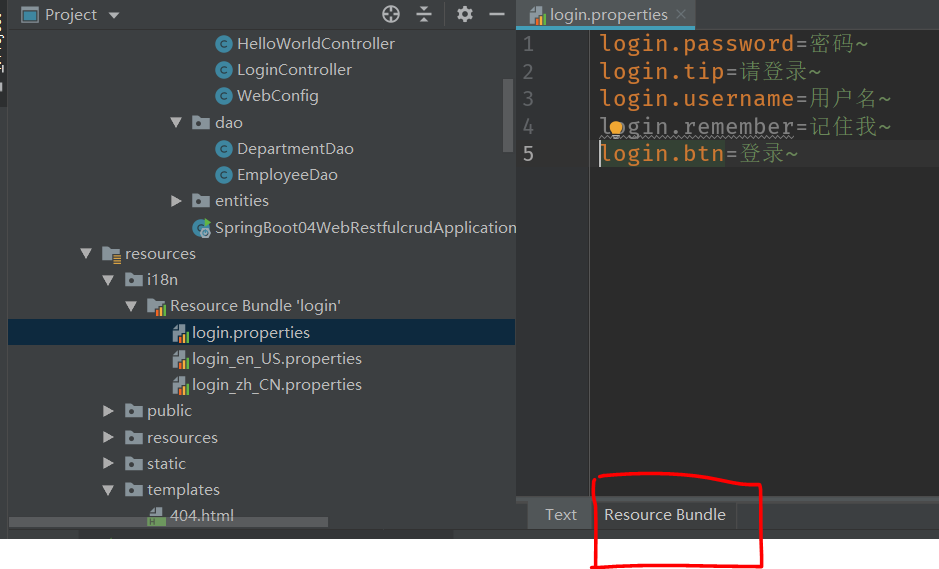Click the login.tip property line
939x569 pixels.
(710, 71)
